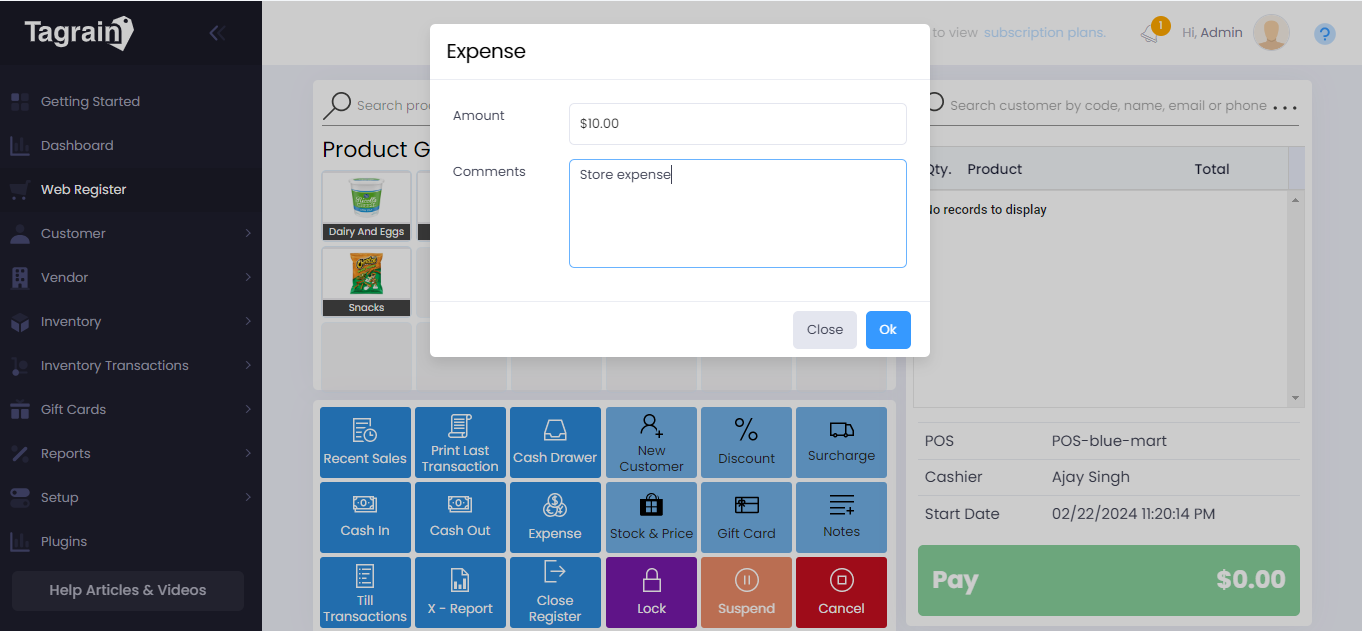Image resolution: width=1362 pixels, height=631 pixels.
Task: Click the Close Register tile
Action: pos(555,592)
